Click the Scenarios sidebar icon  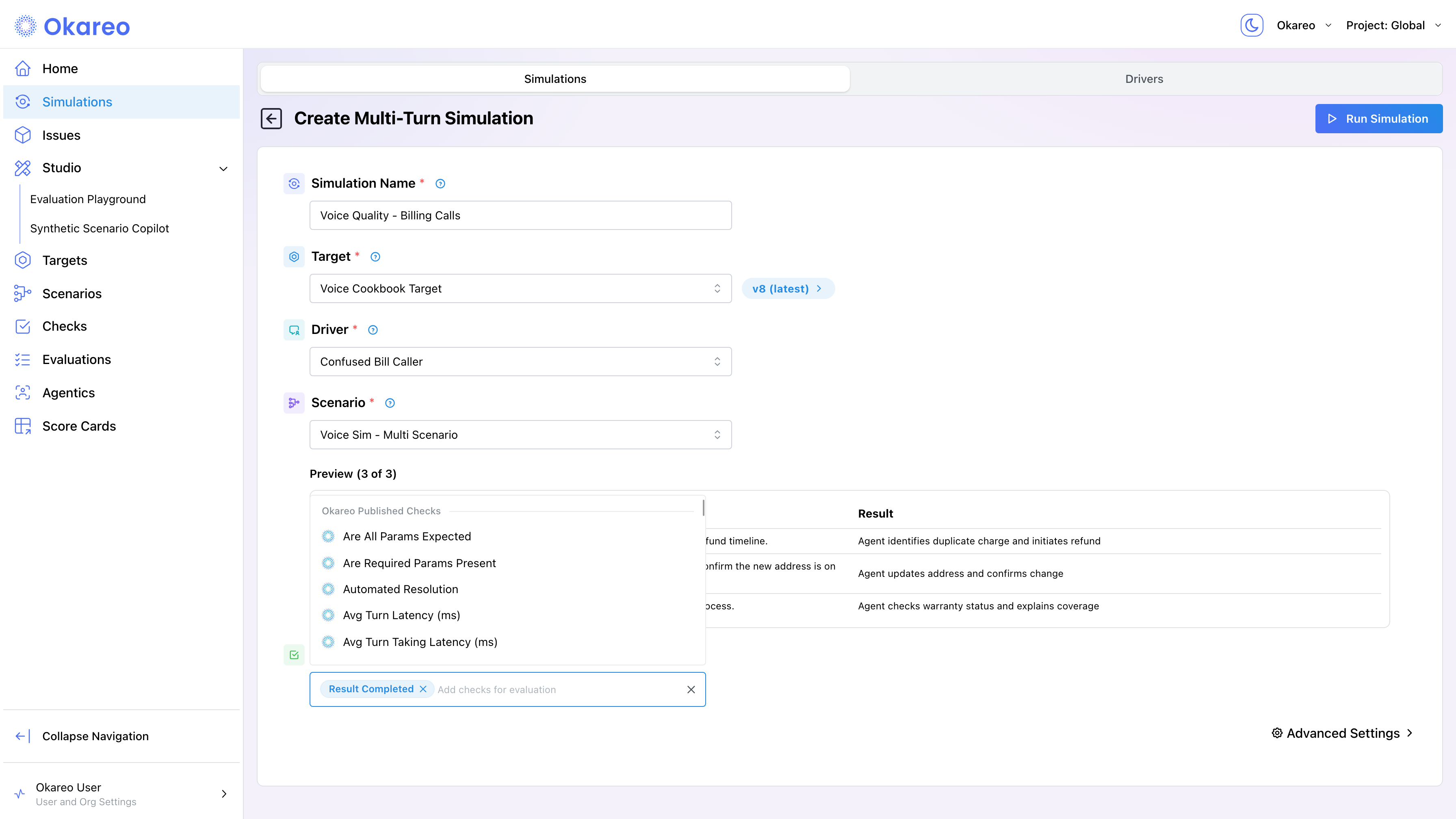pyautogui.click(x=23, y=293)
